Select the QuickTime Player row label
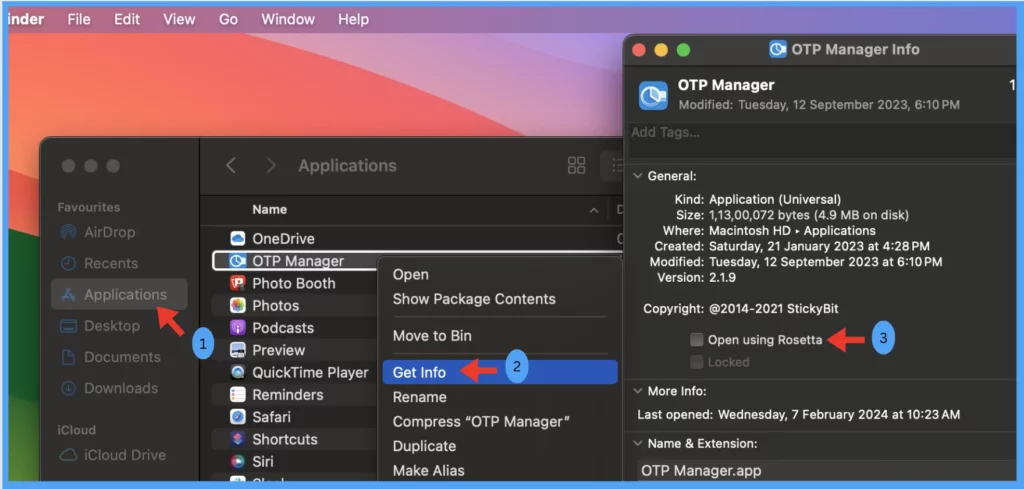The height and width of the screenshot is (489, 1024). pyautogui.click(x=310, y=373)
